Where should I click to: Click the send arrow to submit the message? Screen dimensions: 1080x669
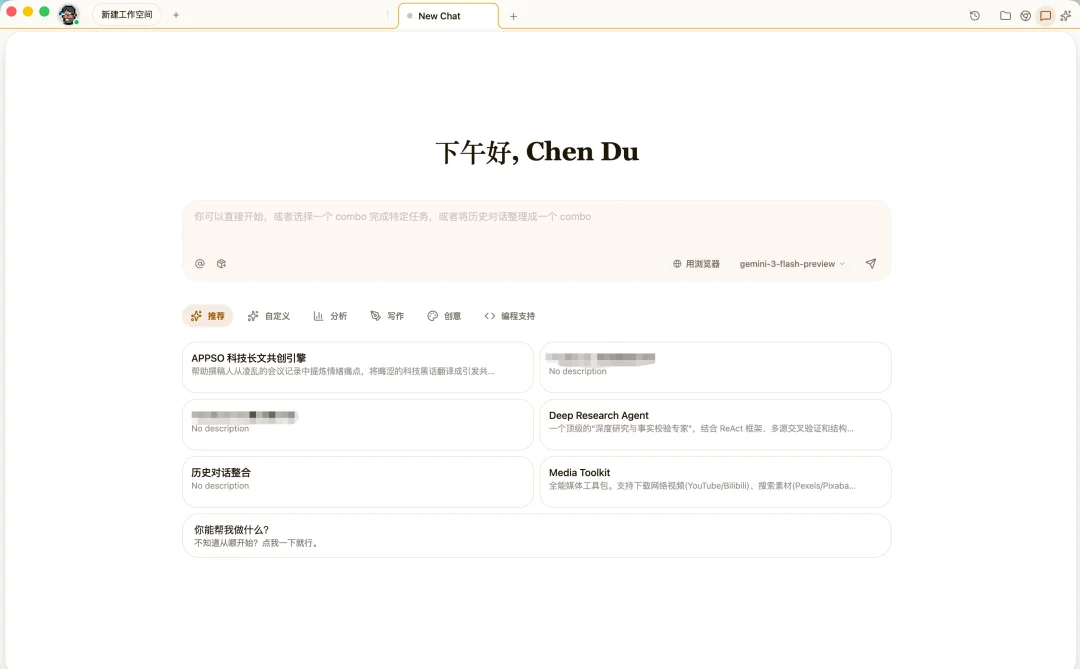[870, 263]
